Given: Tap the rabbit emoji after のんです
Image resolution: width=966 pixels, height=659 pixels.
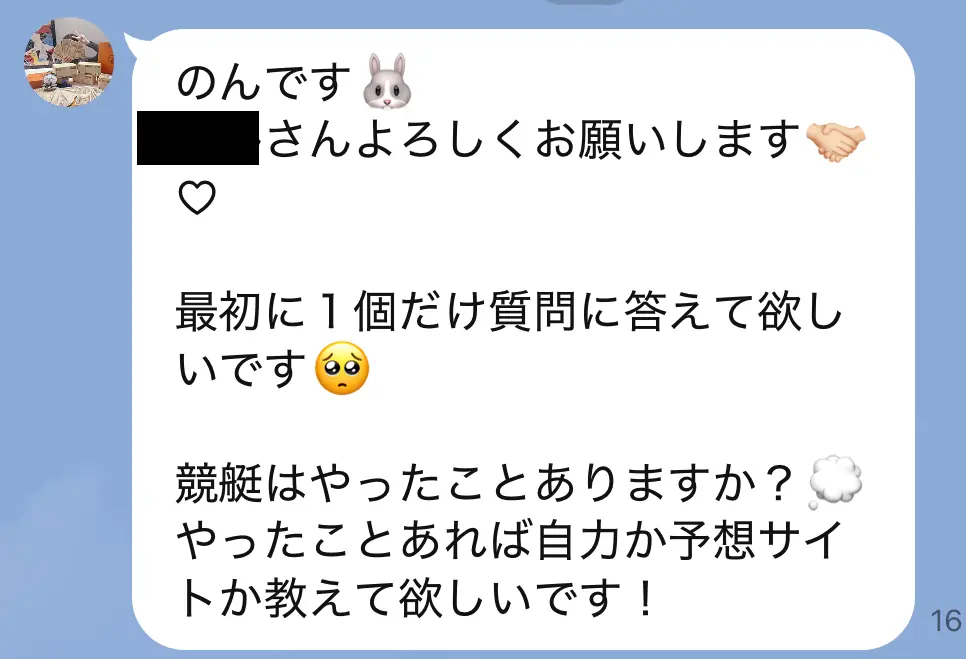Looking at the screenshot, I should [386, 82].
